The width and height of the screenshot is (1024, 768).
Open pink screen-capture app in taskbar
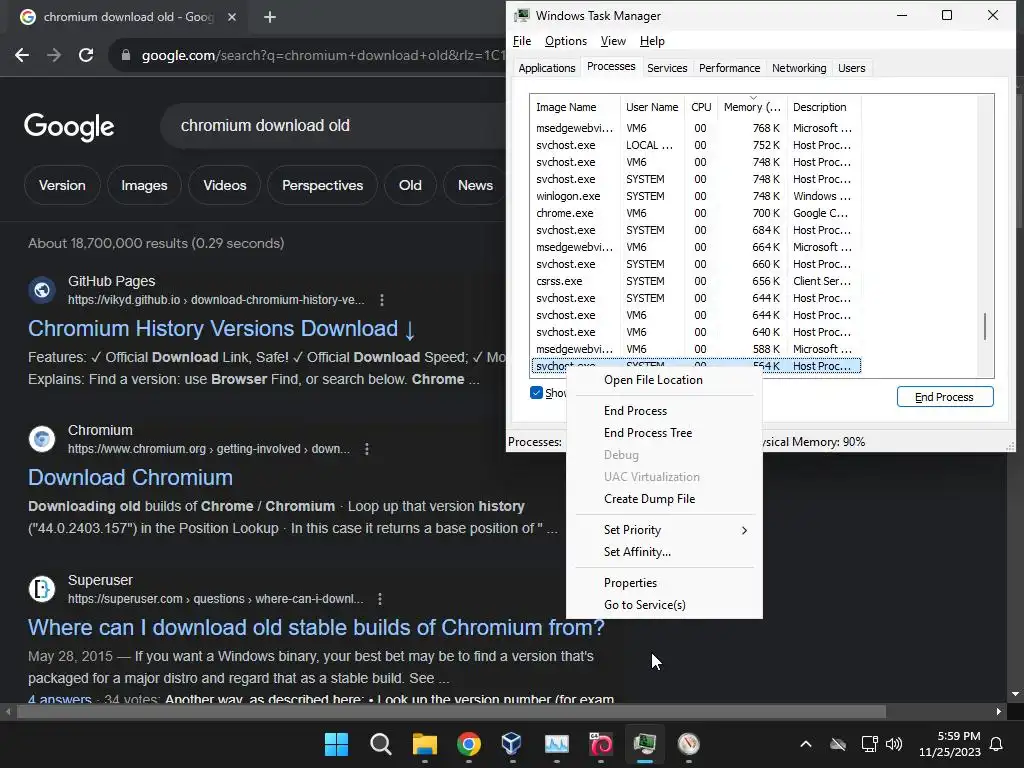tap(601, 744)
